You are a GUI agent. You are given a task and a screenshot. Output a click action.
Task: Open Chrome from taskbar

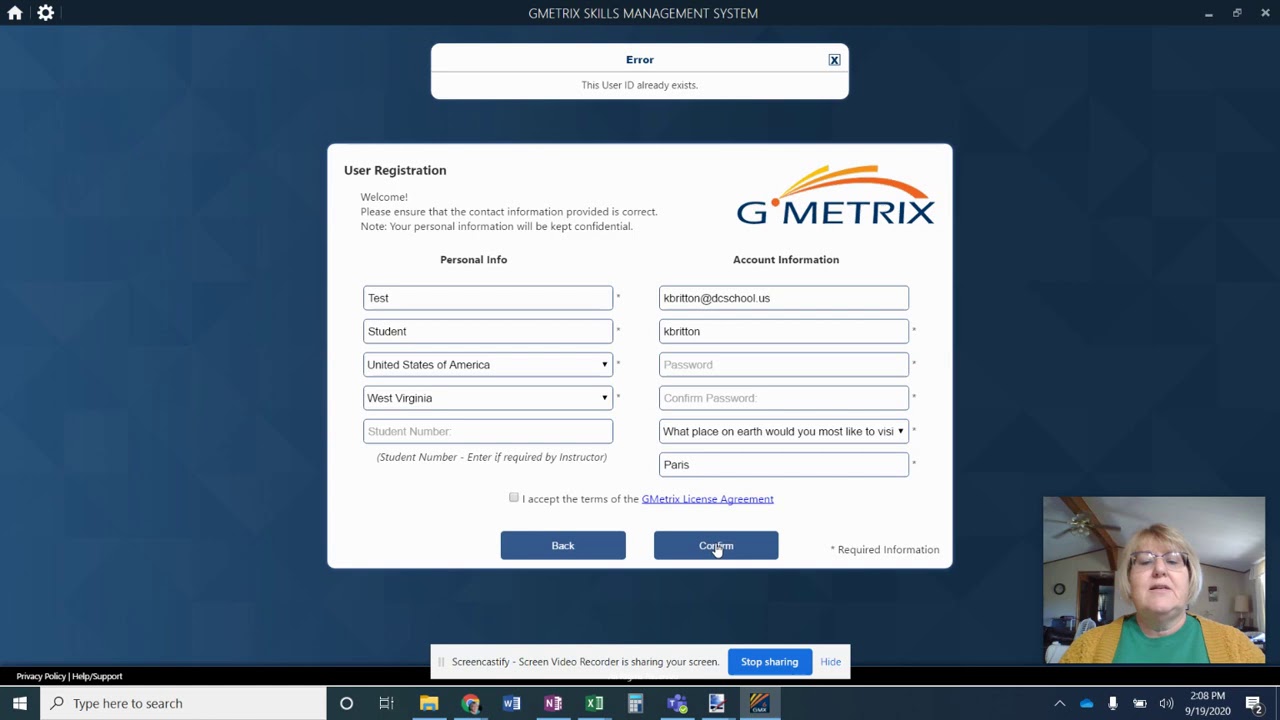pos(470,703)
